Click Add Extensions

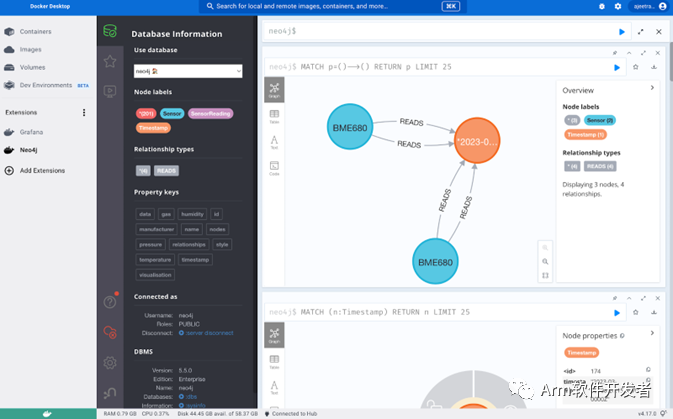[x=42, y=171]
